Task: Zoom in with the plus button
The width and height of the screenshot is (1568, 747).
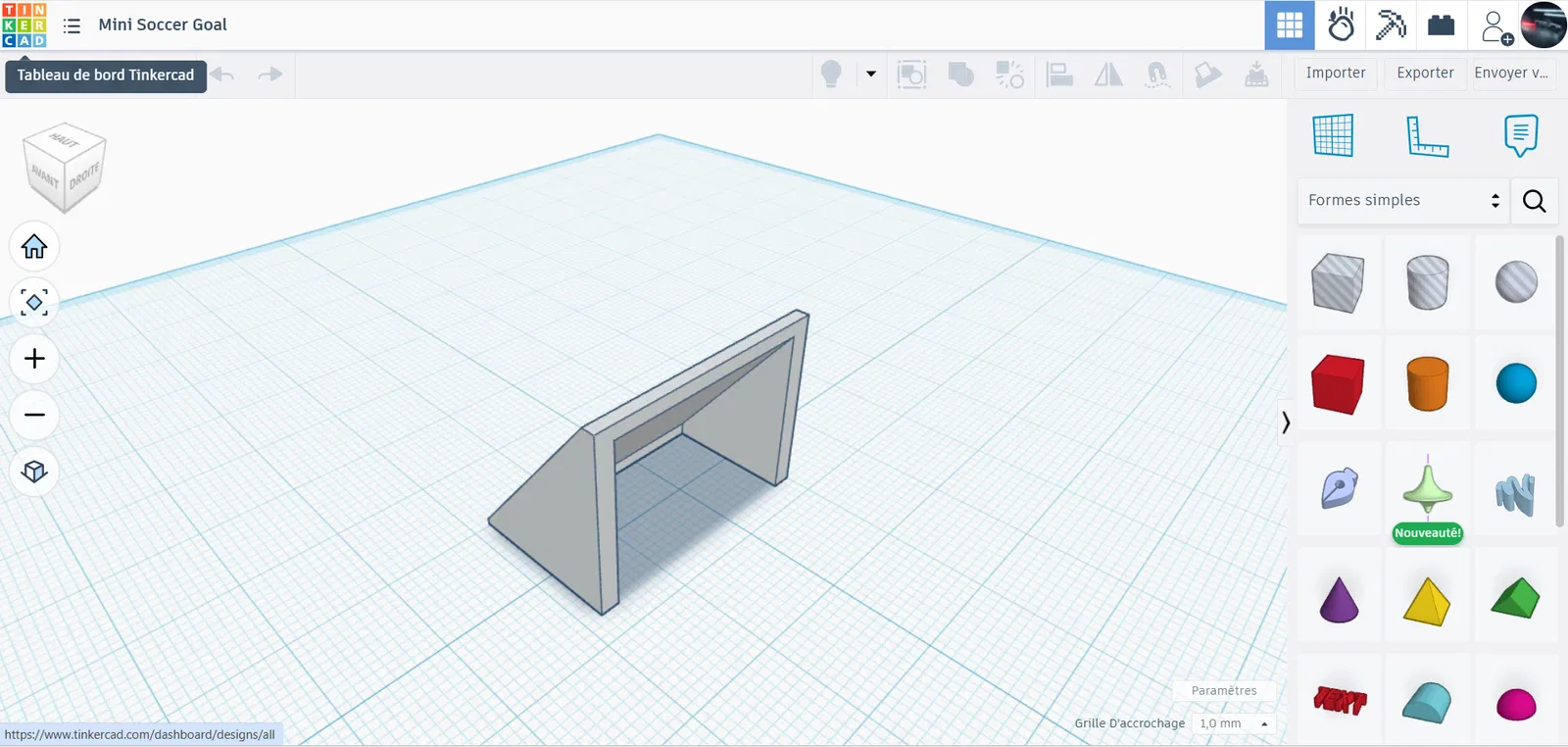Action: click(34, 359)
